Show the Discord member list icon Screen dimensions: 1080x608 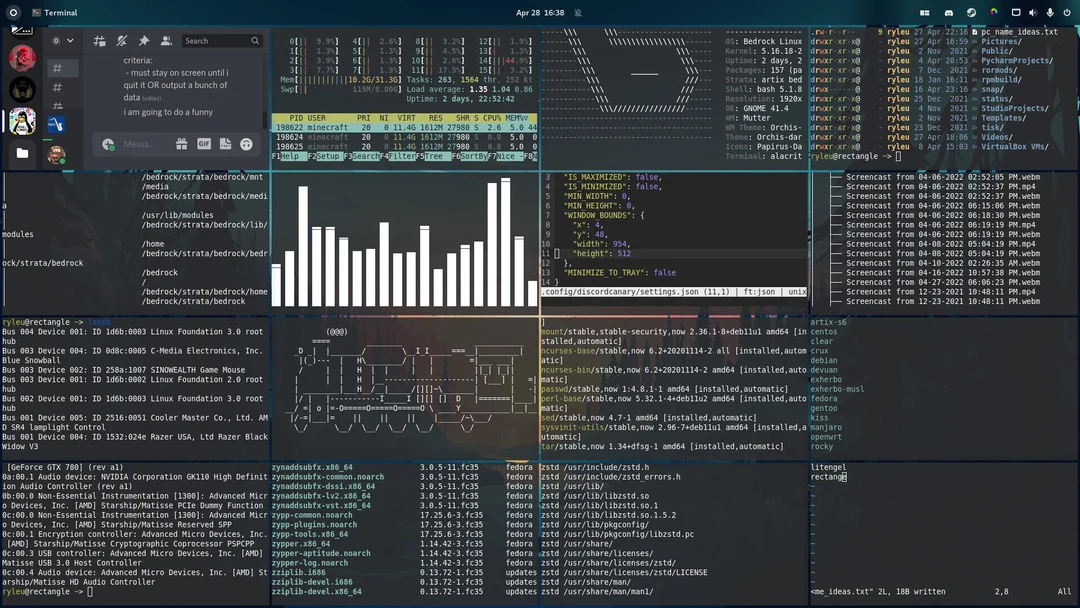tap(164, 40)
